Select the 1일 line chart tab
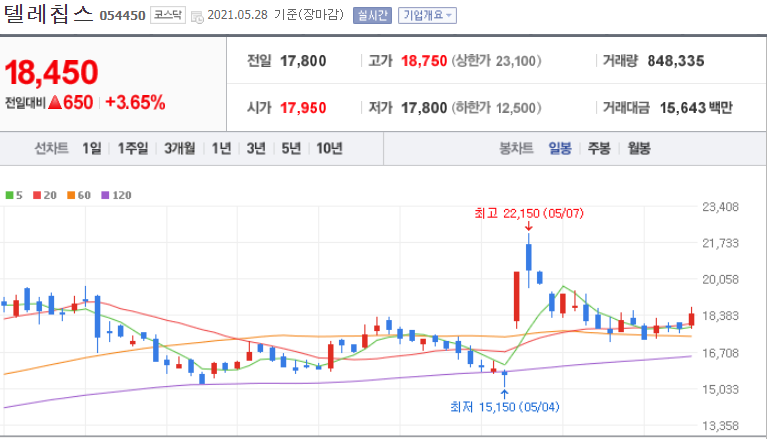 pyautogui.click(x=92, y=148)
